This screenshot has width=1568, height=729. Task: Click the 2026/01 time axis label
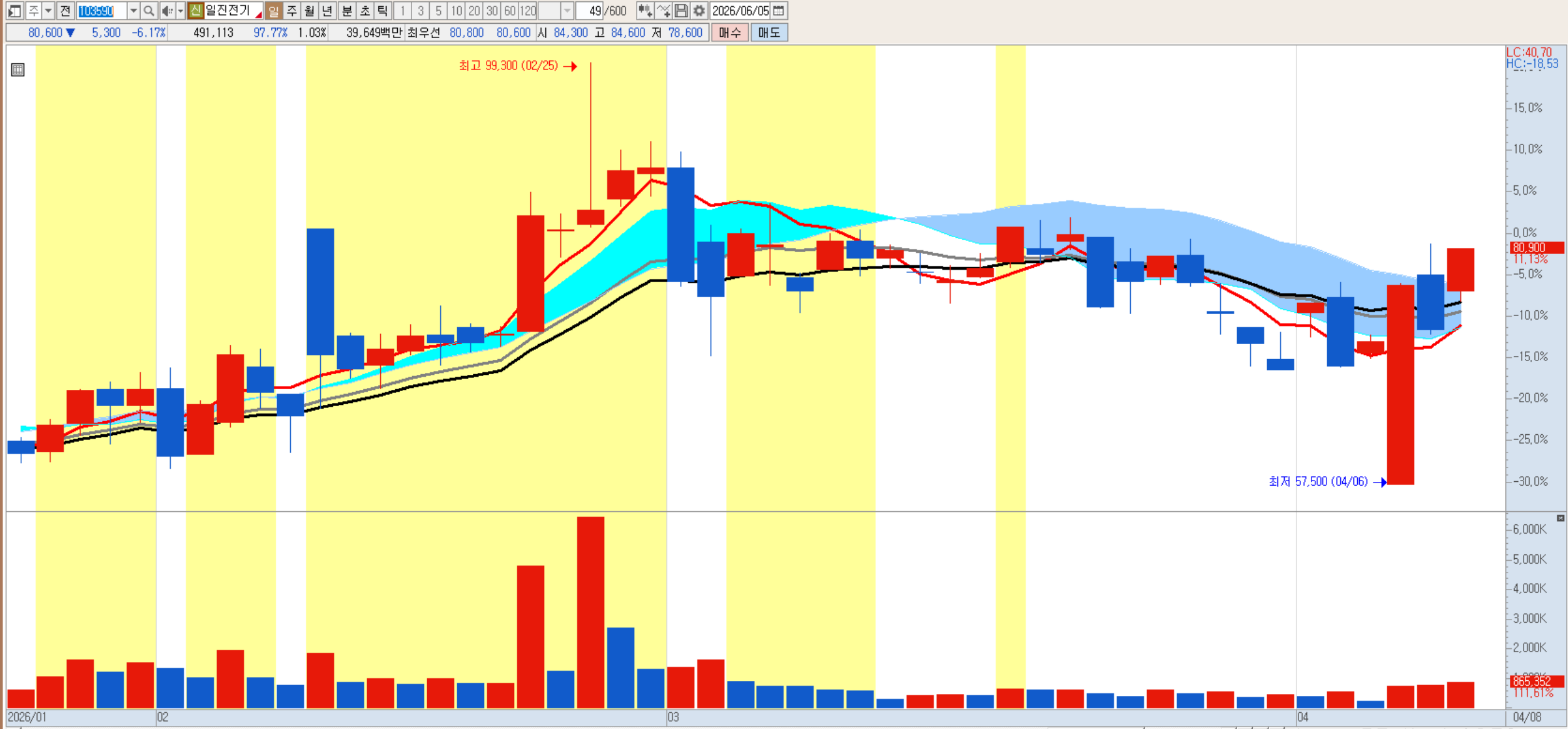click(27, 717)
